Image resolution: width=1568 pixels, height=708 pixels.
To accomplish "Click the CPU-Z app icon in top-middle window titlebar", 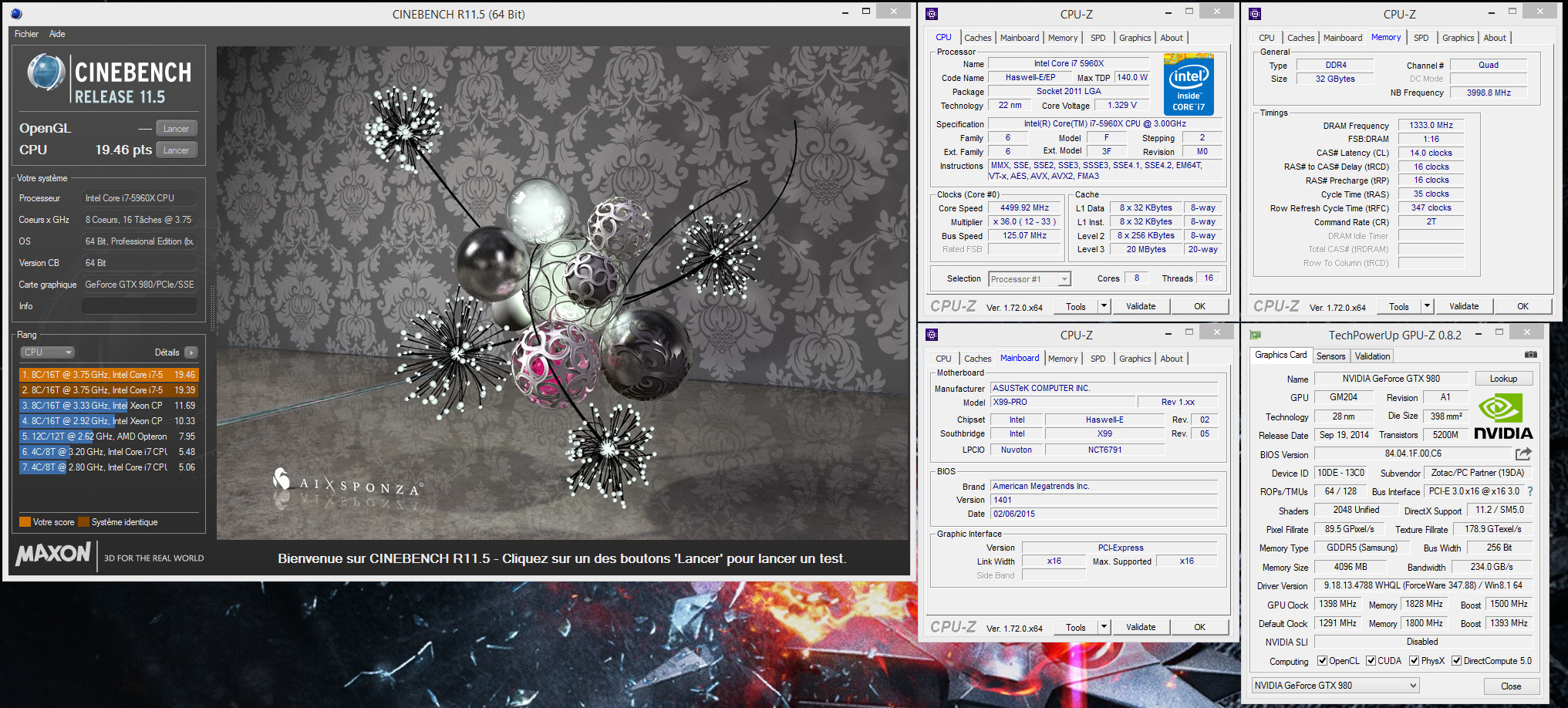I will 932,13.
